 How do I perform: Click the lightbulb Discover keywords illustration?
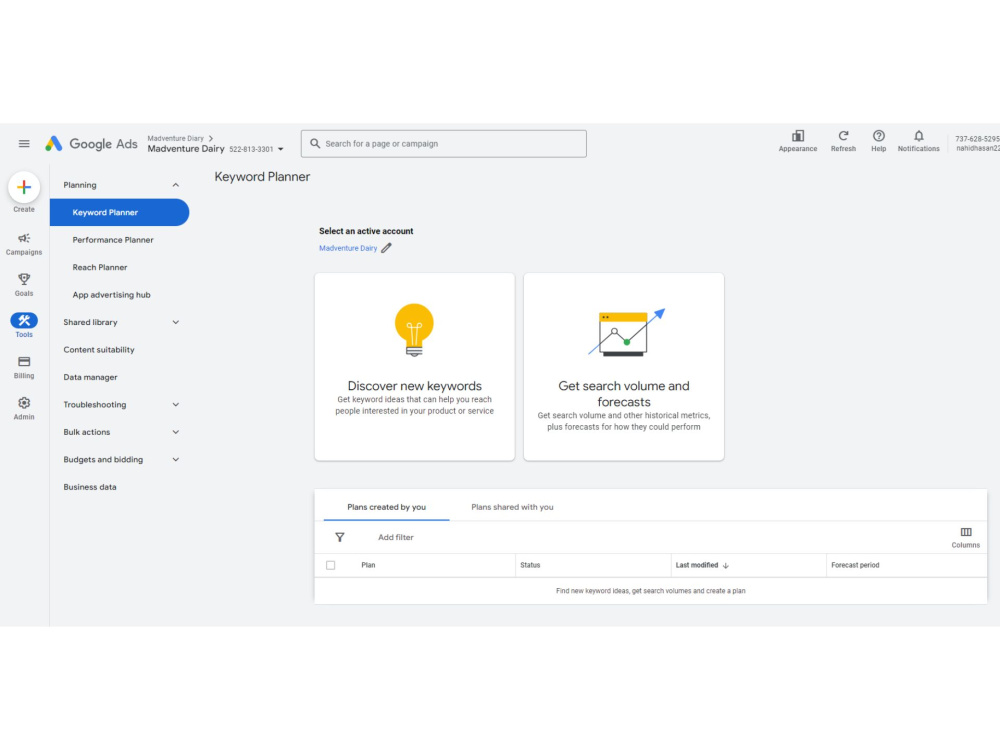coord(414,330)
